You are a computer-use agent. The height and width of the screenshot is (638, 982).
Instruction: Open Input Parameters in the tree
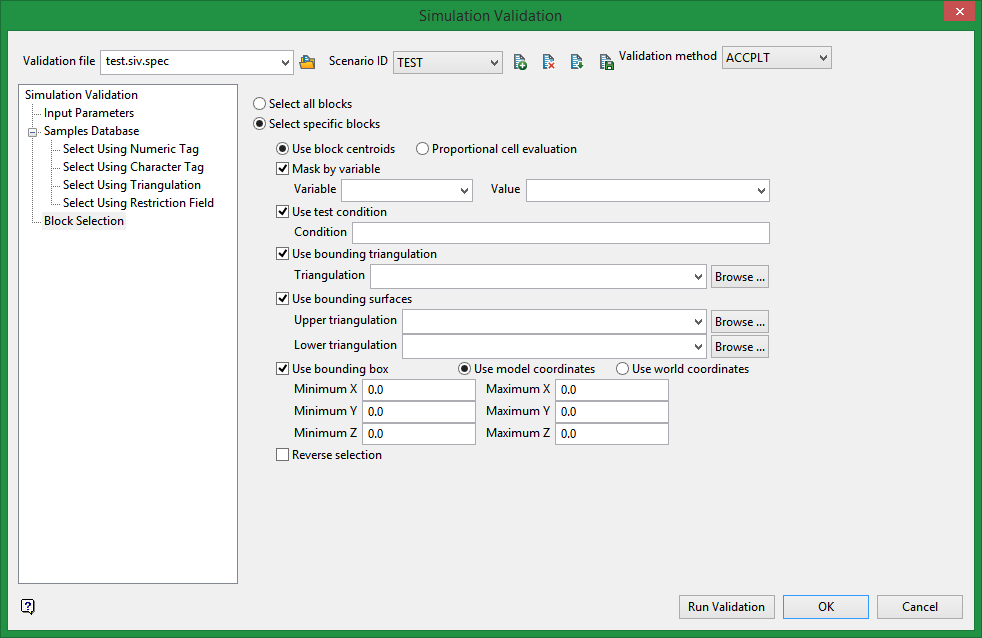point(88,113)
